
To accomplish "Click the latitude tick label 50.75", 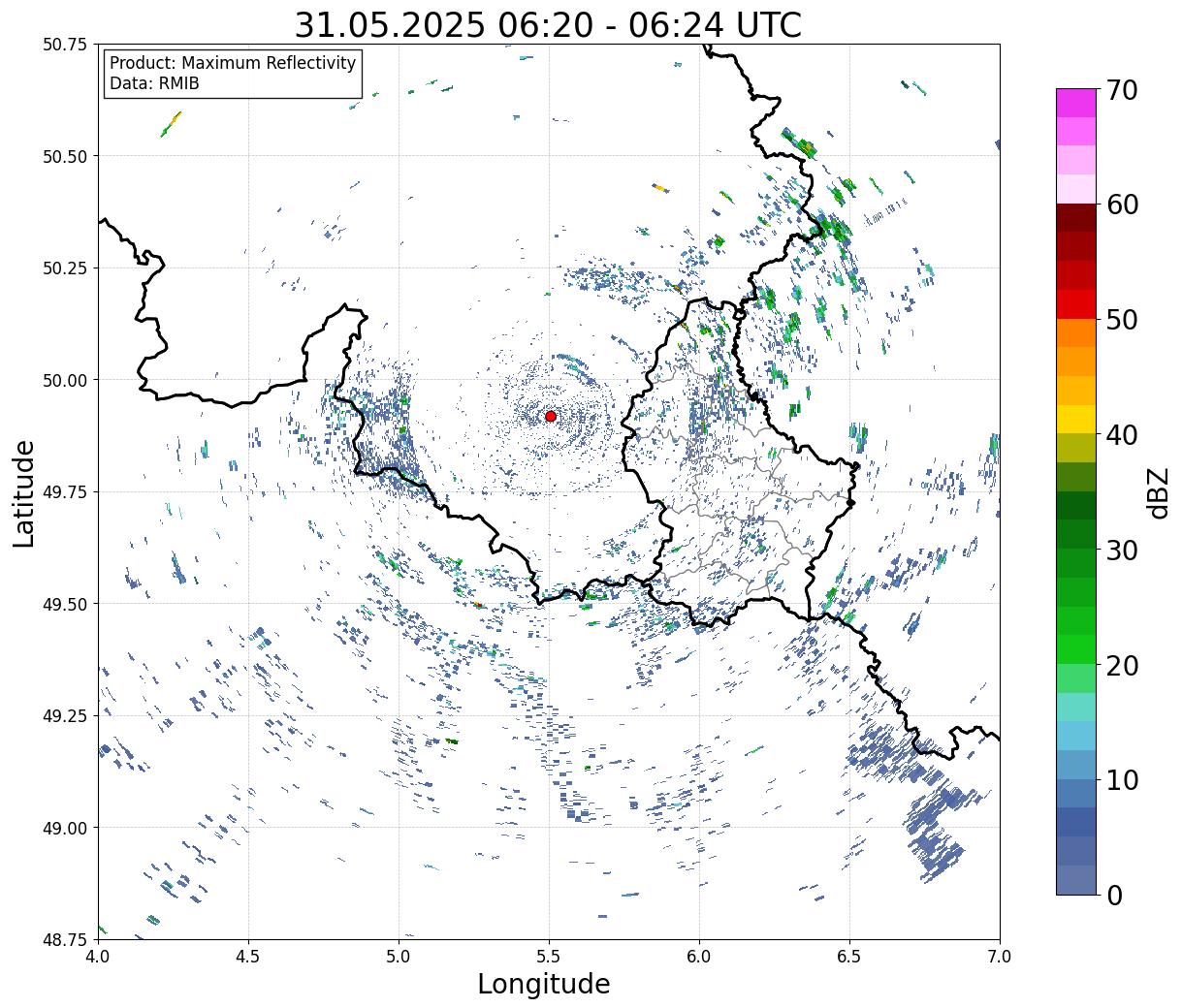I will [x=64, y=45].
